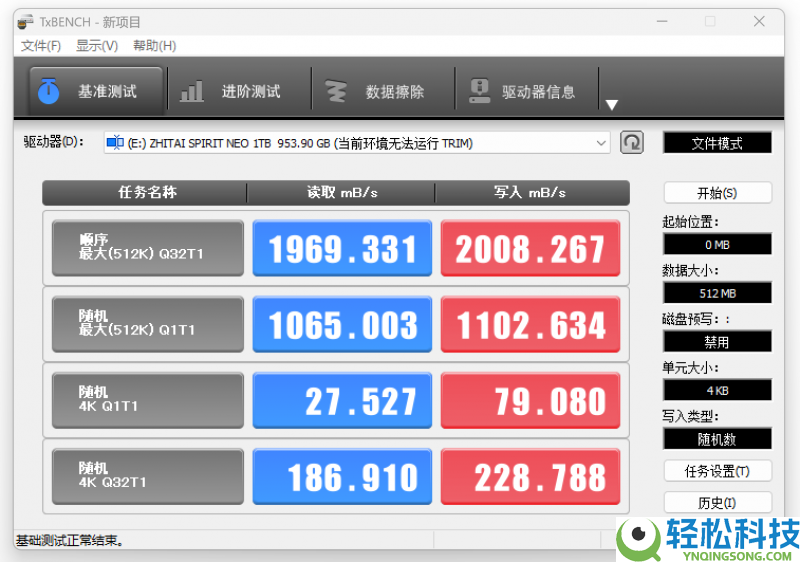The width and height of the screenshot is (800, 562).
Task: Click the eraser icon on 数据擦除
Action: 336,92
